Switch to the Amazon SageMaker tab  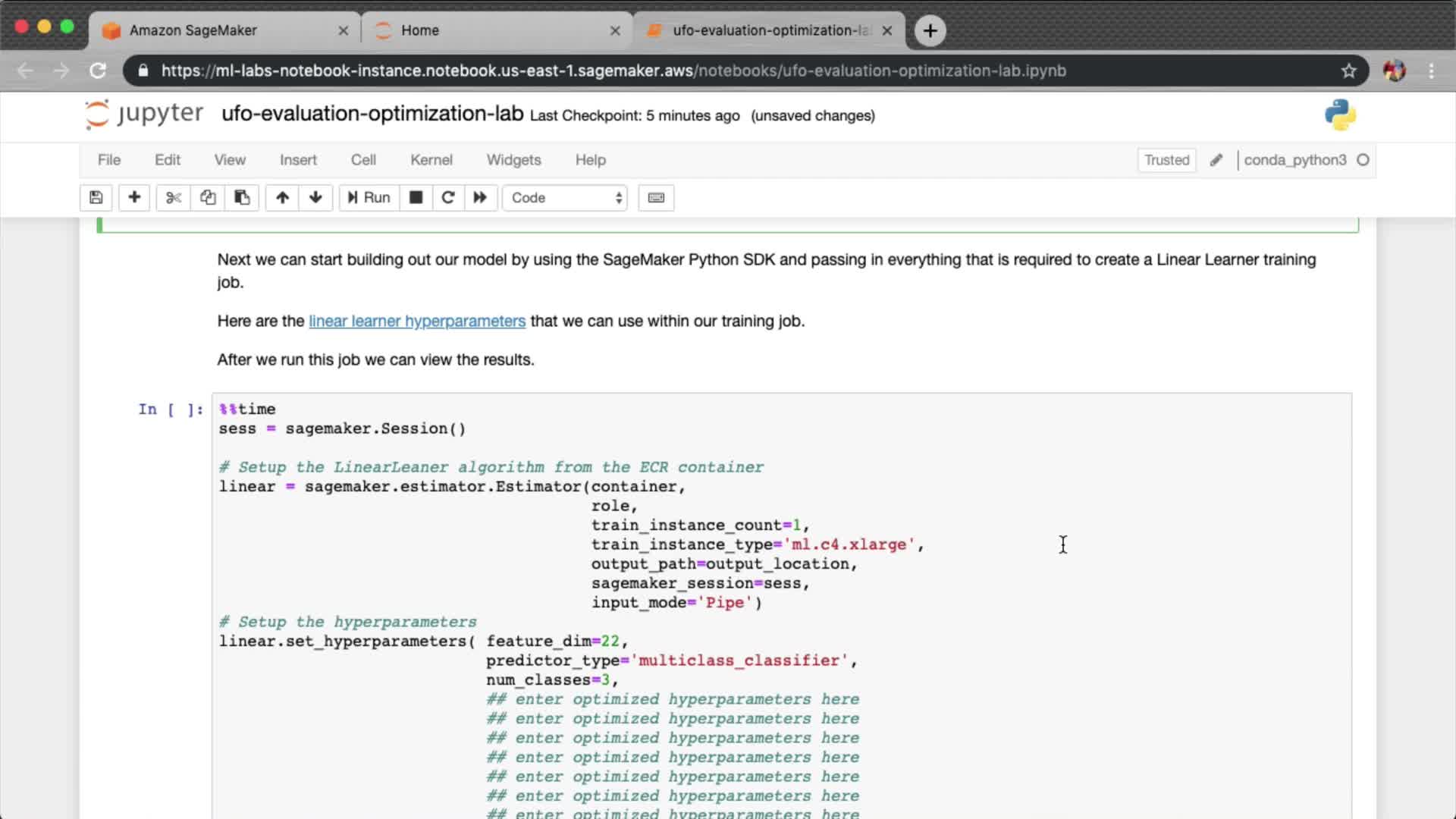coord(193,30)
